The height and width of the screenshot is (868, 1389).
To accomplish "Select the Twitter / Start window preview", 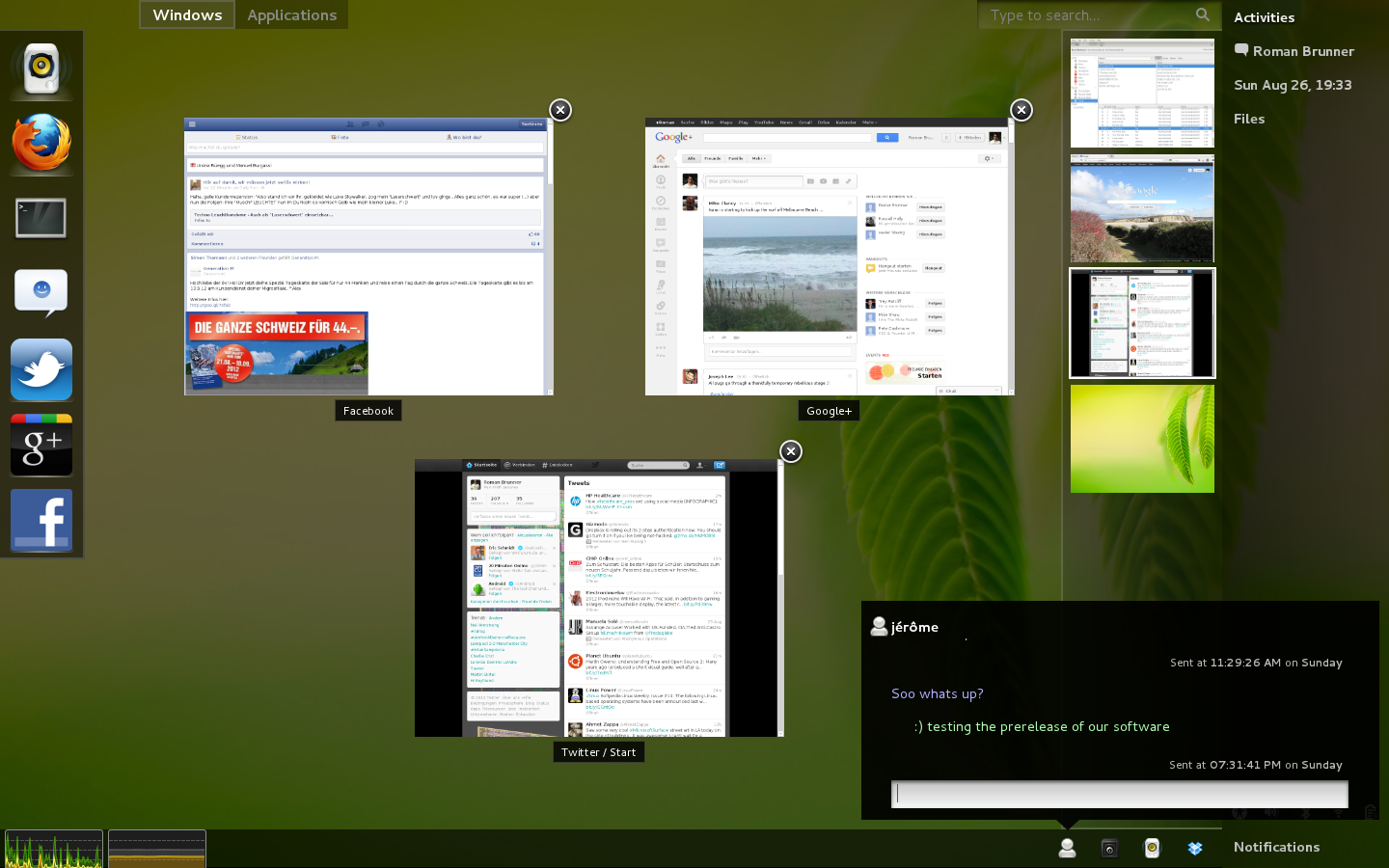I will click(599, 598).
